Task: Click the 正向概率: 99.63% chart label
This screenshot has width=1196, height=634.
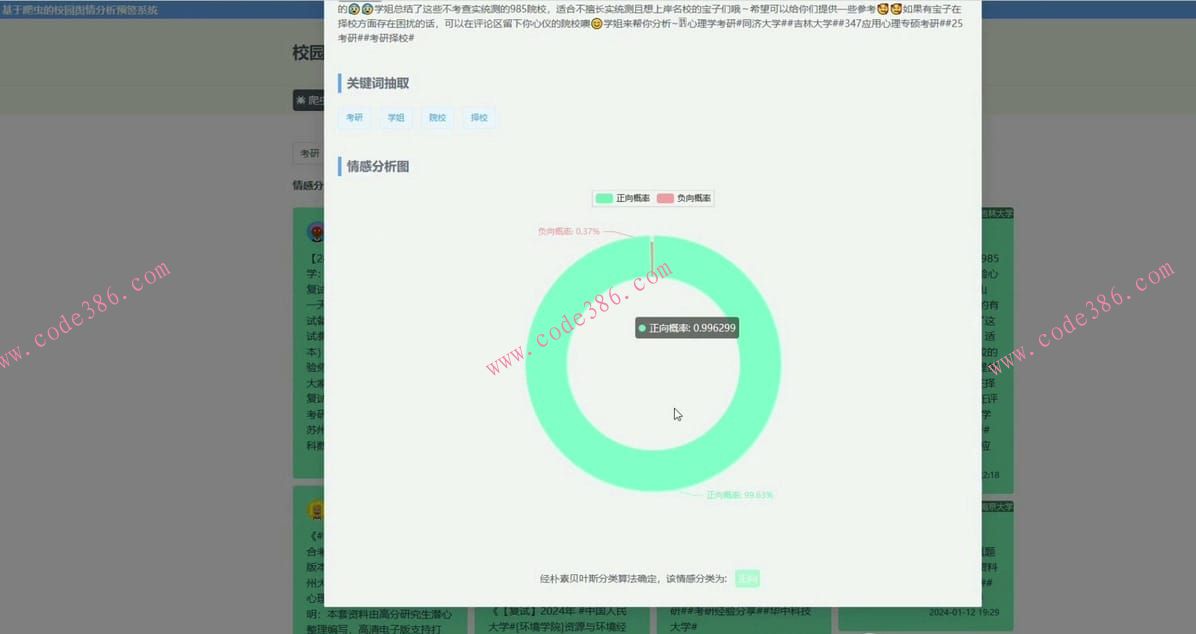Action: pyautogui.click(x=739, y=495)
